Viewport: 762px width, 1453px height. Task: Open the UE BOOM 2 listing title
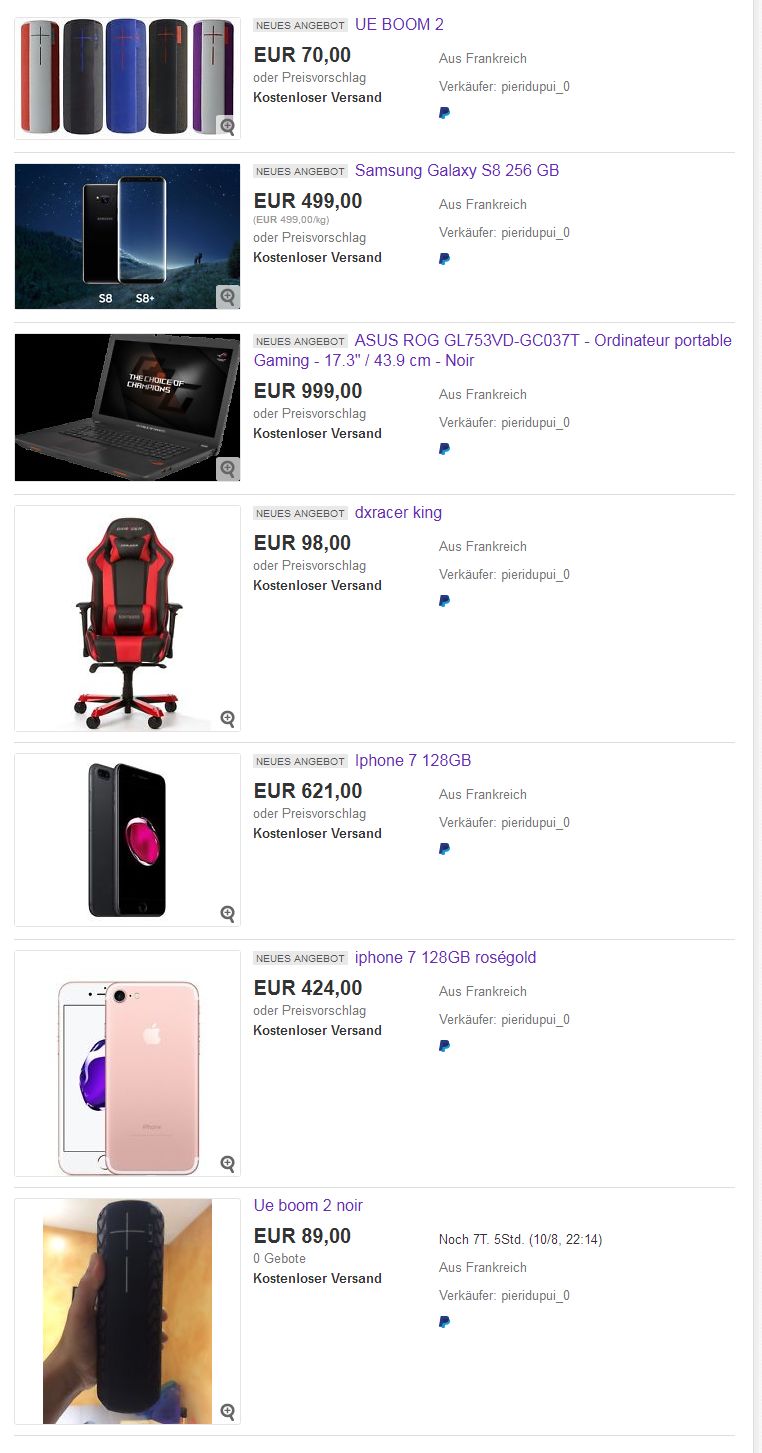(x=399, y=25)
